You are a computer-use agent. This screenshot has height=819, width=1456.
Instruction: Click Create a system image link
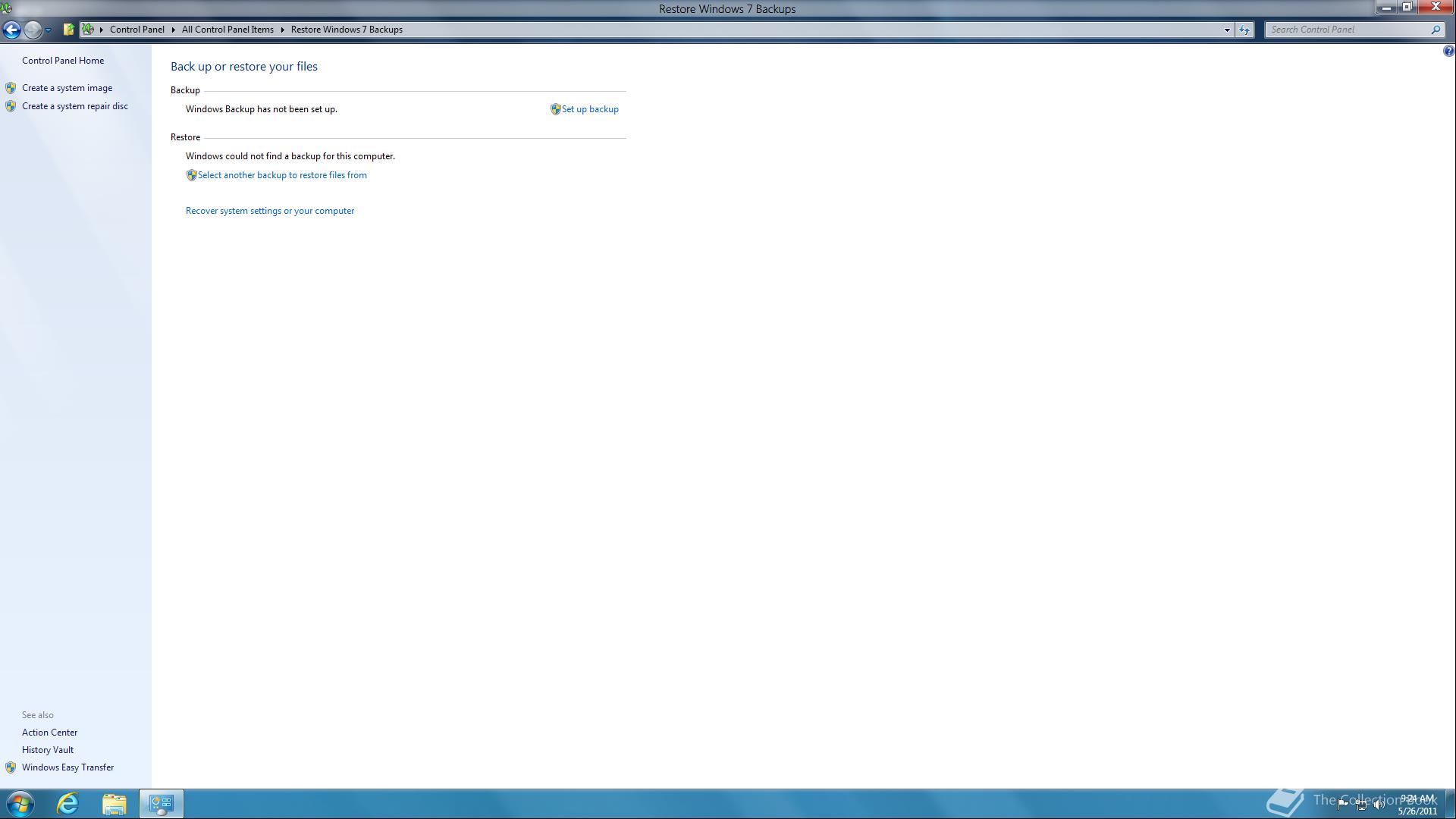67,88
